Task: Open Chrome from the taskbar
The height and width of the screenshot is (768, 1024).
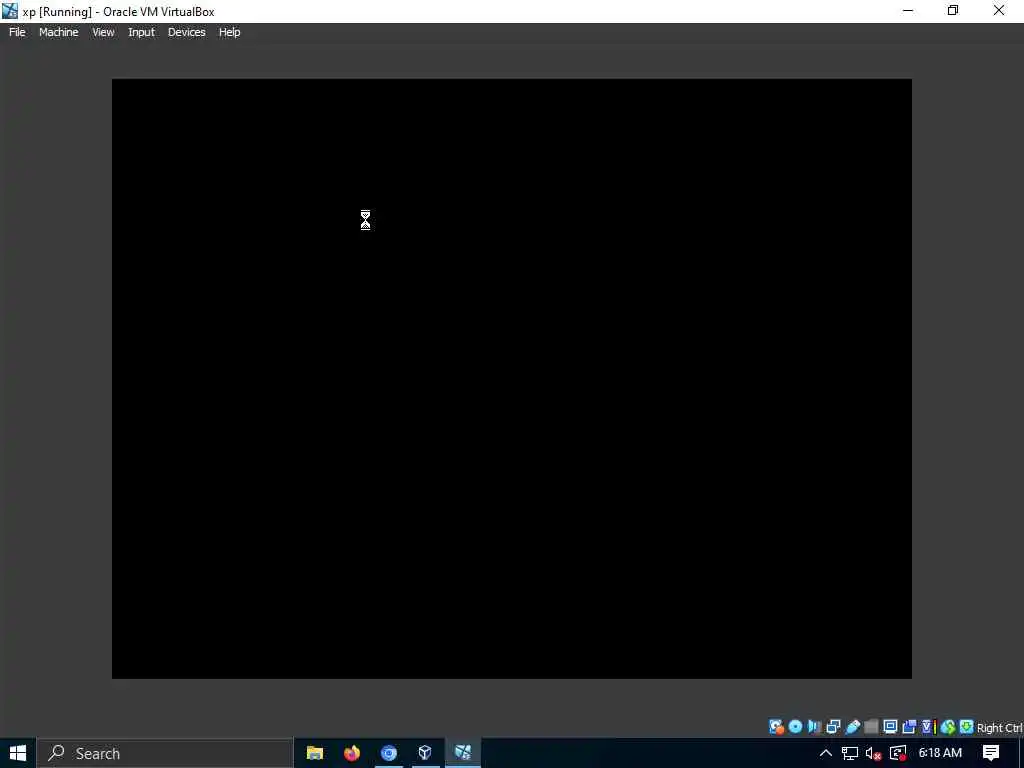Action: point(389,753)
